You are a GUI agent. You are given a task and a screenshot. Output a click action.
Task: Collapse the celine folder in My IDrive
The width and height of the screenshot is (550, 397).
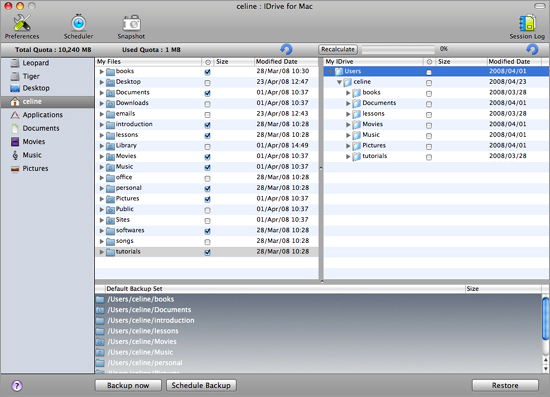339,82
